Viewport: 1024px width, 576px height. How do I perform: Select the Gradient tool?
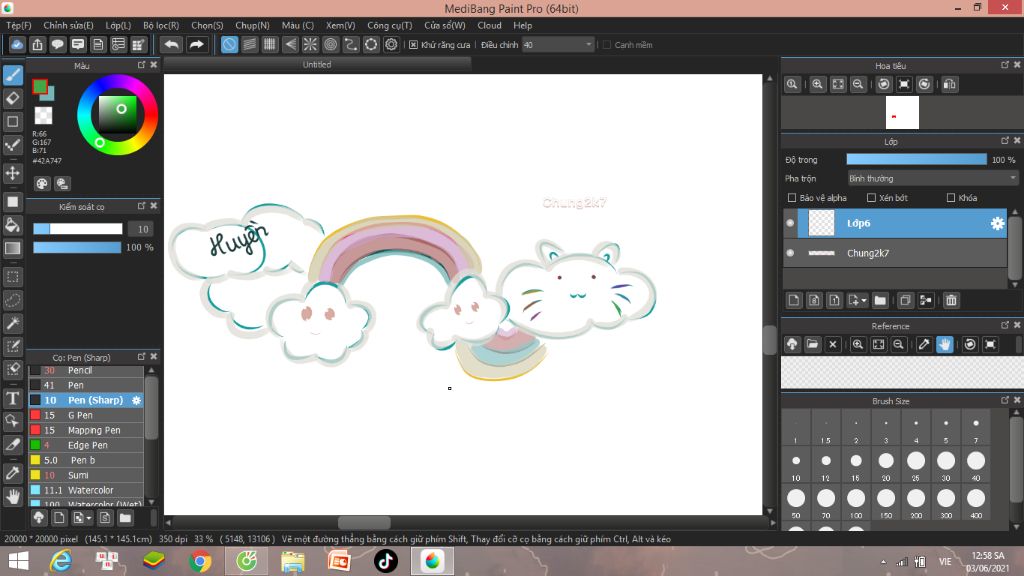13,248
